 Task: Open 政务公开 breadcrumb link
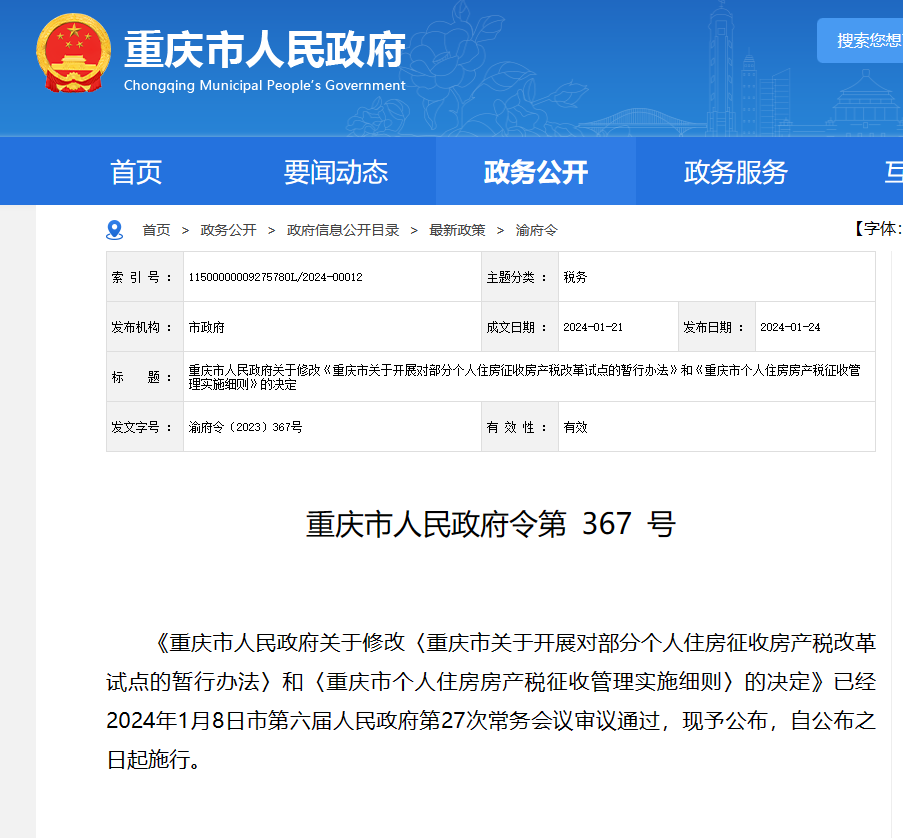coord(228,230)
